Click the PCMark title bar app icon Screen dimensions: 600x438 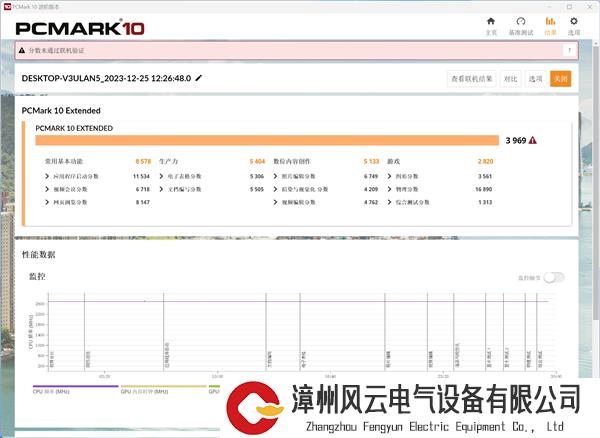pyautogui.click(x=7, y=7)
